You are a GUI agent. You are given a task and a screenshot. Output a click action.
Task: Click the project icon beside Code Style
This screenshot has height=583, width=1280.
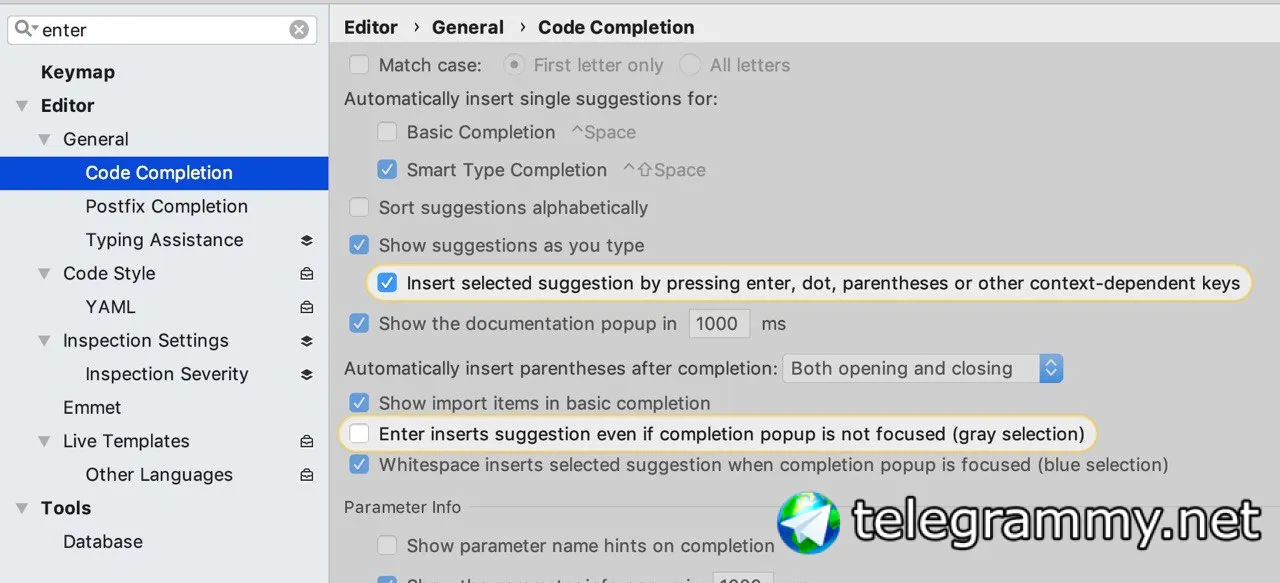pos(307,274)
